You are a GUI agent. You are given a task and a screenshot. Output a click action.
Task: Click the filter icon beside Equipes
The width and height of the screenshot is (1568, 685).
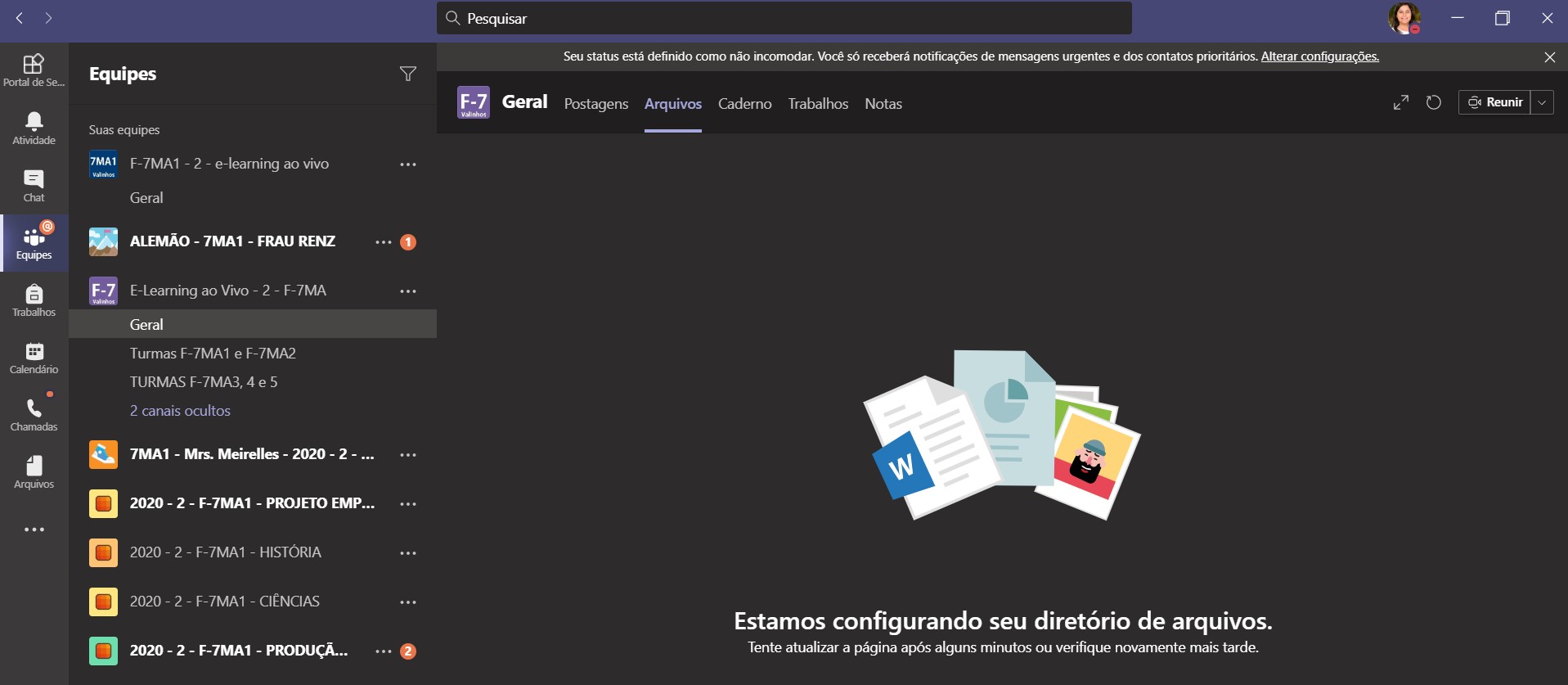coord(407,74)
